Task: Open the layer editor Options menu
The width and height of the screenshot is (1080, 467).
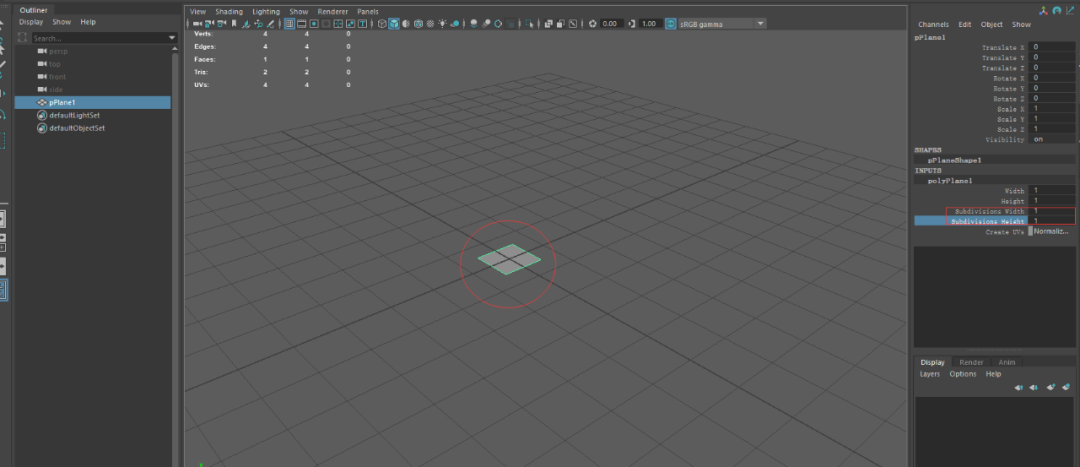Action: [x=963, y=374]
